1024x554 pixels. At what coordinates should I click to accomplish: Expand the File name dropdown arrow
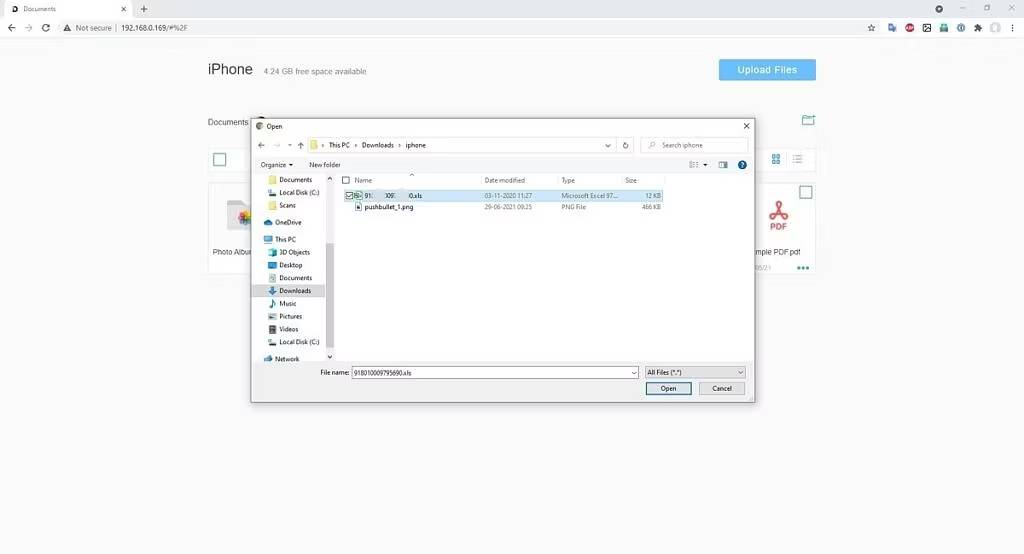click(x=633, y=372)
